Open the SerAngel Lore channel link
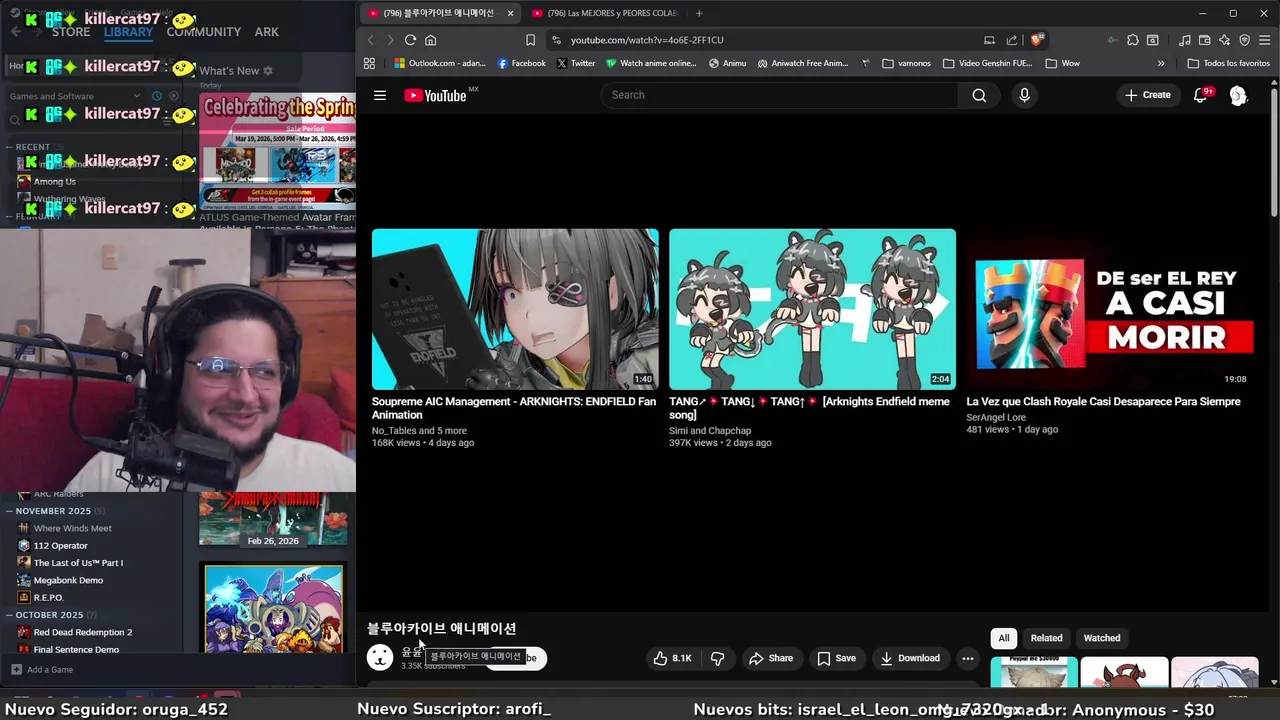This screenshot has height=720, width=1280. click(996, 417)
